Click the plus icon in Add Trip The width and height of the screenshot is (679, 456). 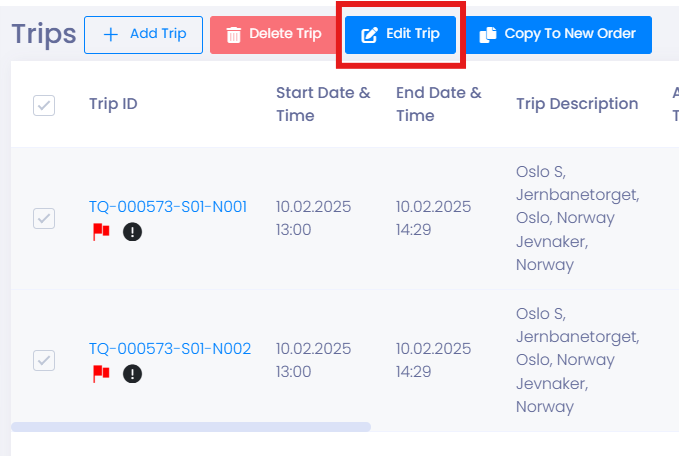111,35
